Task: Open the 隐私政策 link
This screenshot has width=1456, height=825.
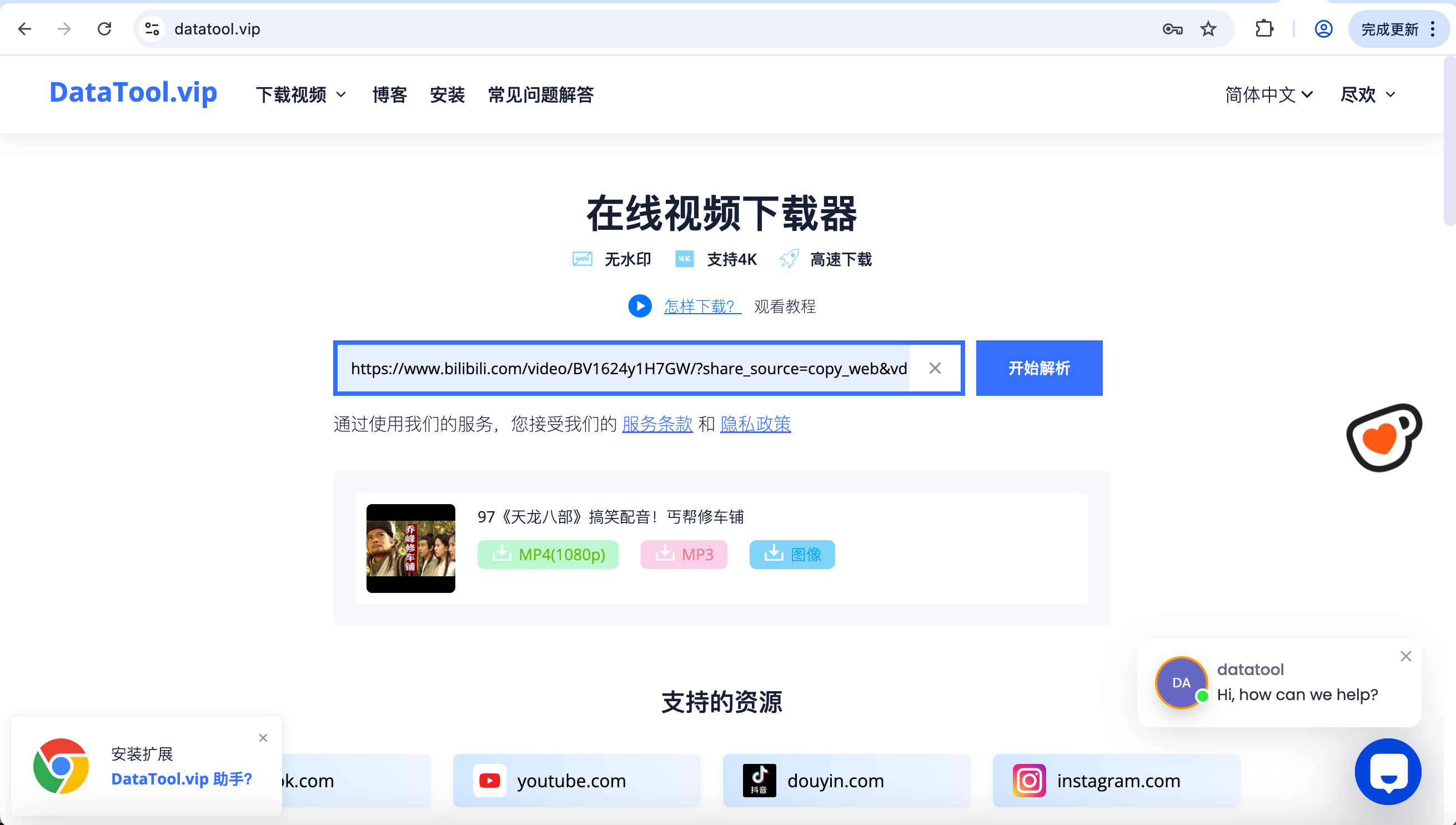Action: [x=755, y=424]
